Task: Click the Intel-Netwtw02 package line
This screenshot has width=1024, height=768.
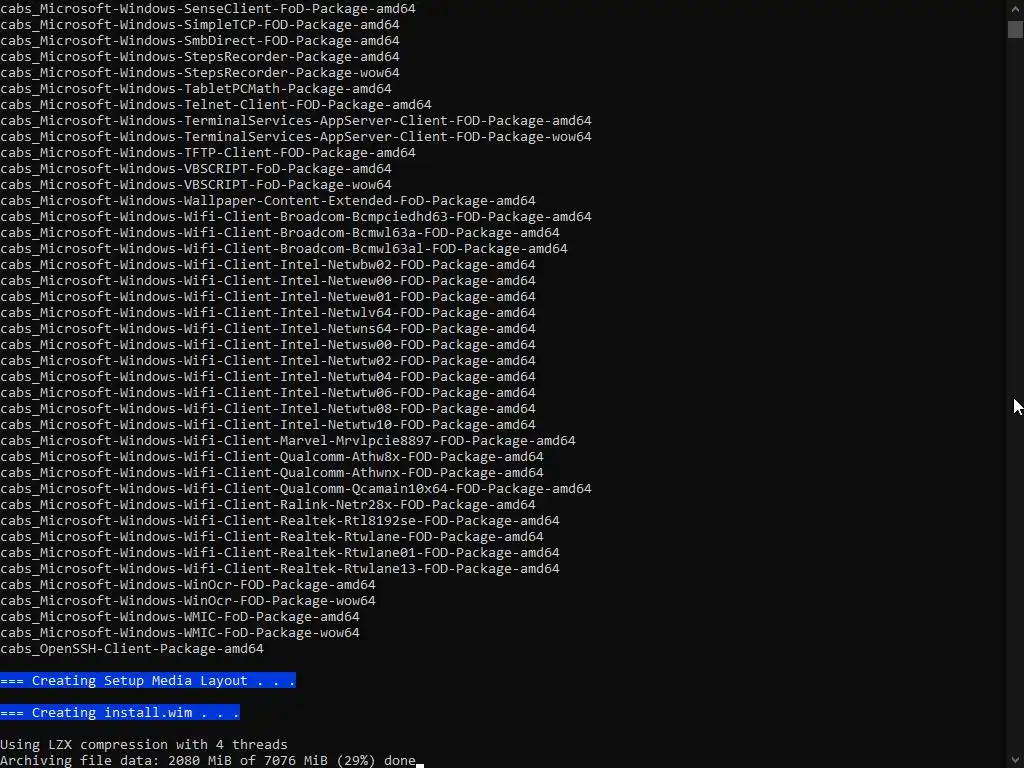Action: click(268, 360)
